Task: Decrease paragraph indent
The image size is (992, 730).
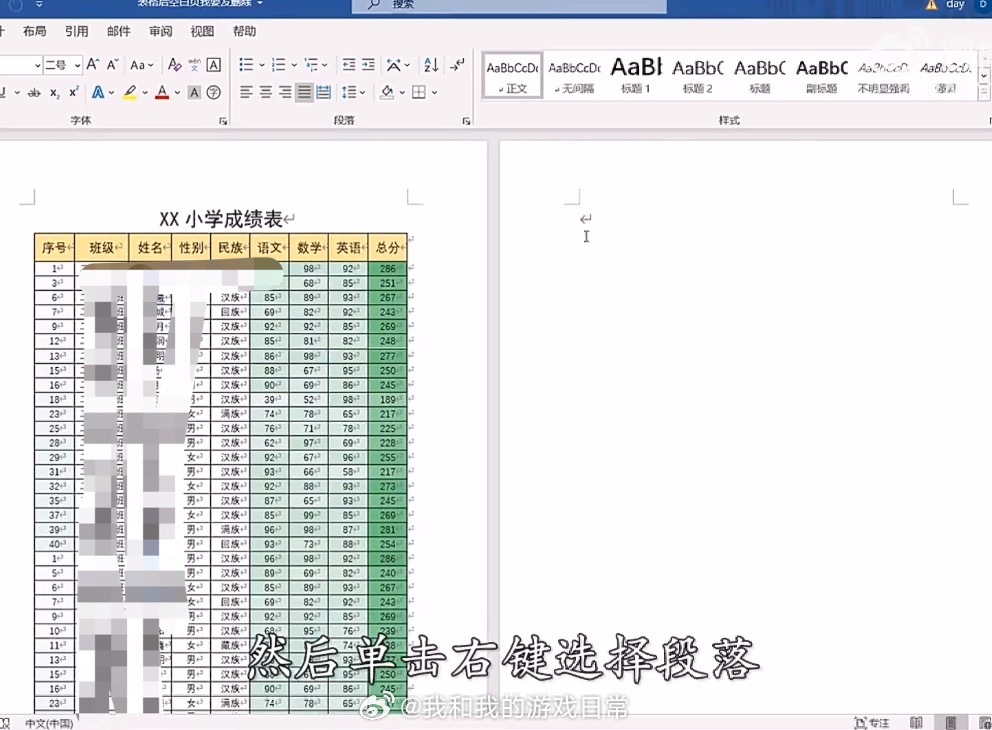Action: 349,65
